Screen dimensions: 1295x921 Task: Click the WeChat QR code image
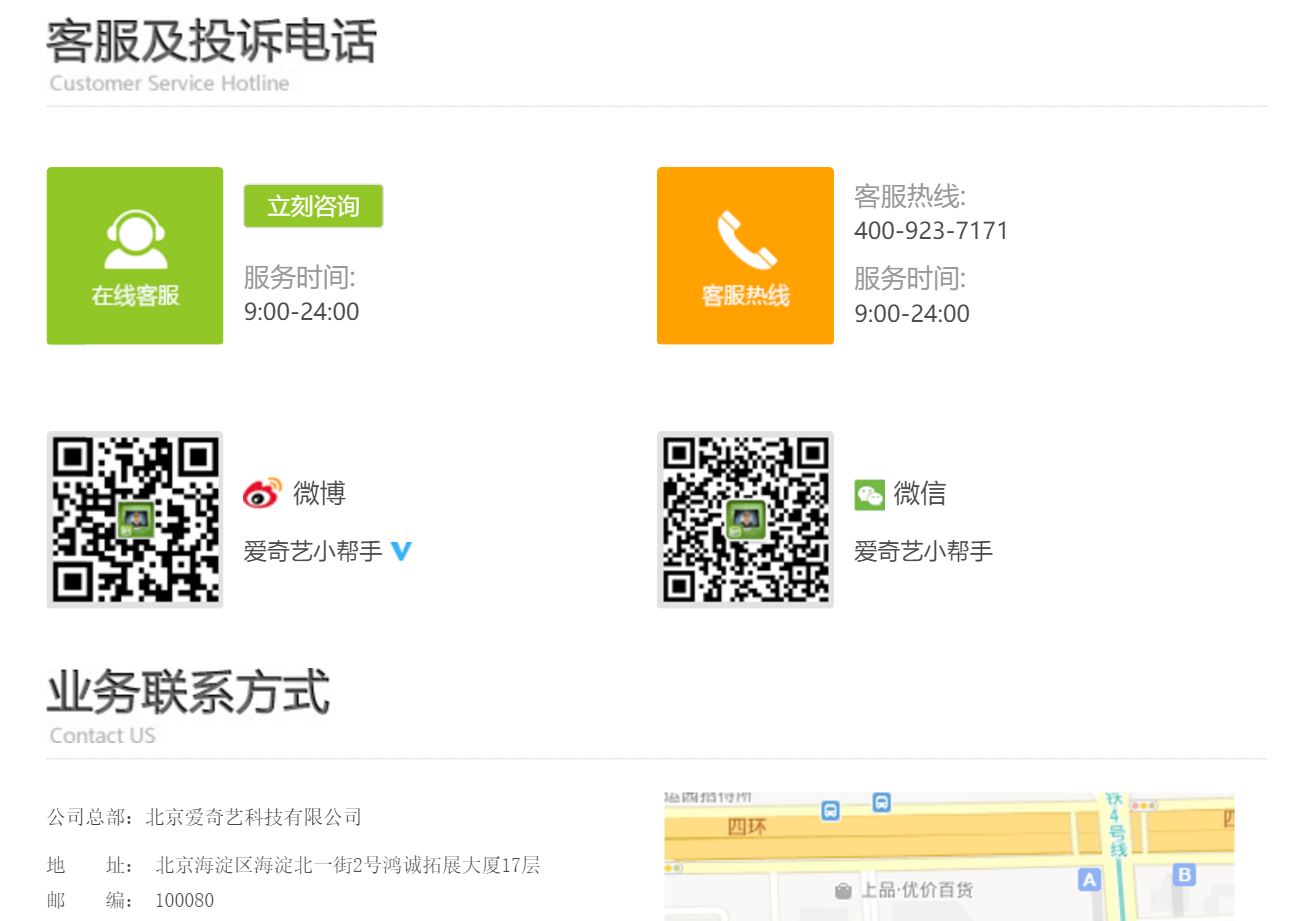[745, 520]
